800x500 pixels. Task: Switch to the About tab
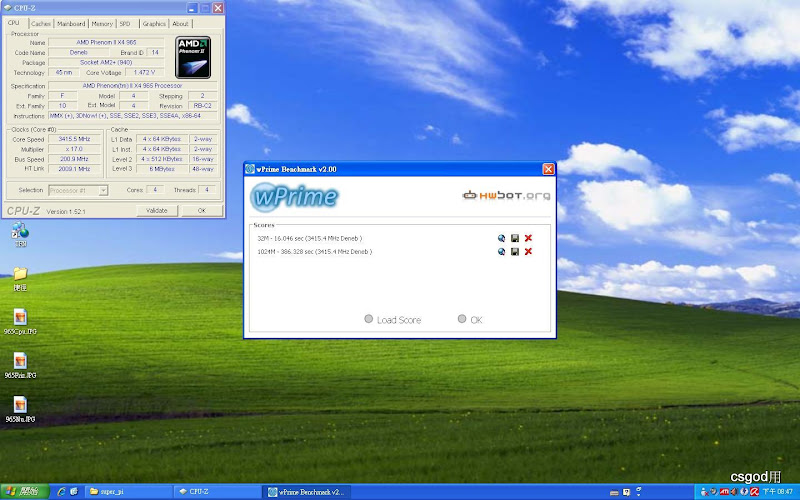click(180, 23)
